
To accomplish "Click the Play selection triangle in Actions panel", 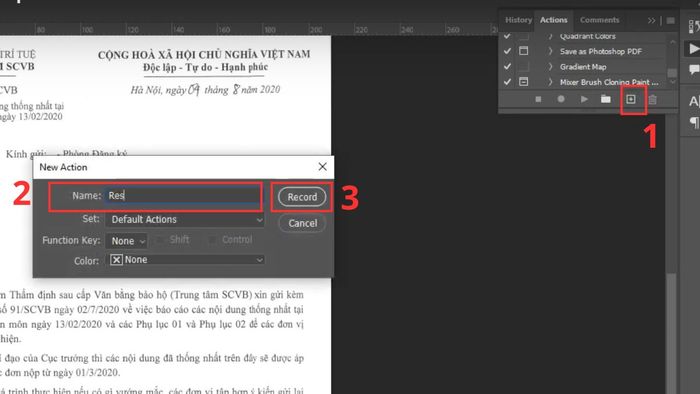I will [584, 99].
